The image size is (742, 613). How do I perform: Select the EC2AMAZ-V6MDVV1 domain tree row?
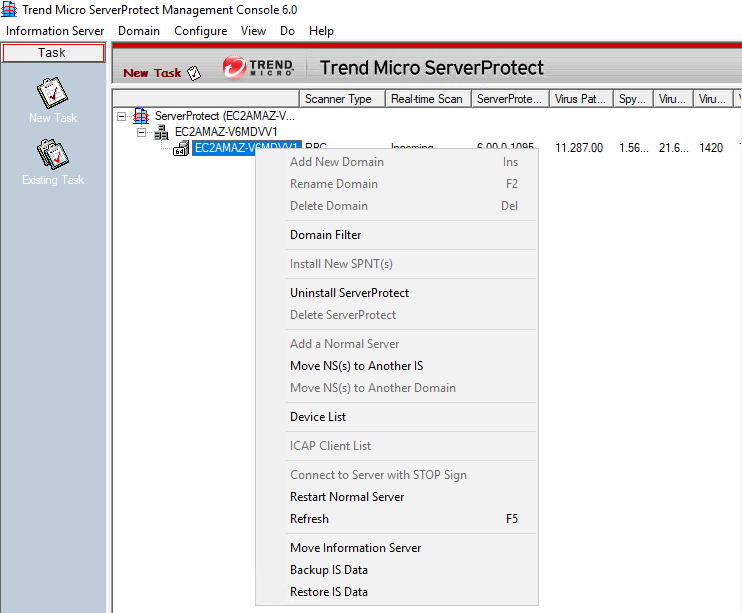click(226, 132)
